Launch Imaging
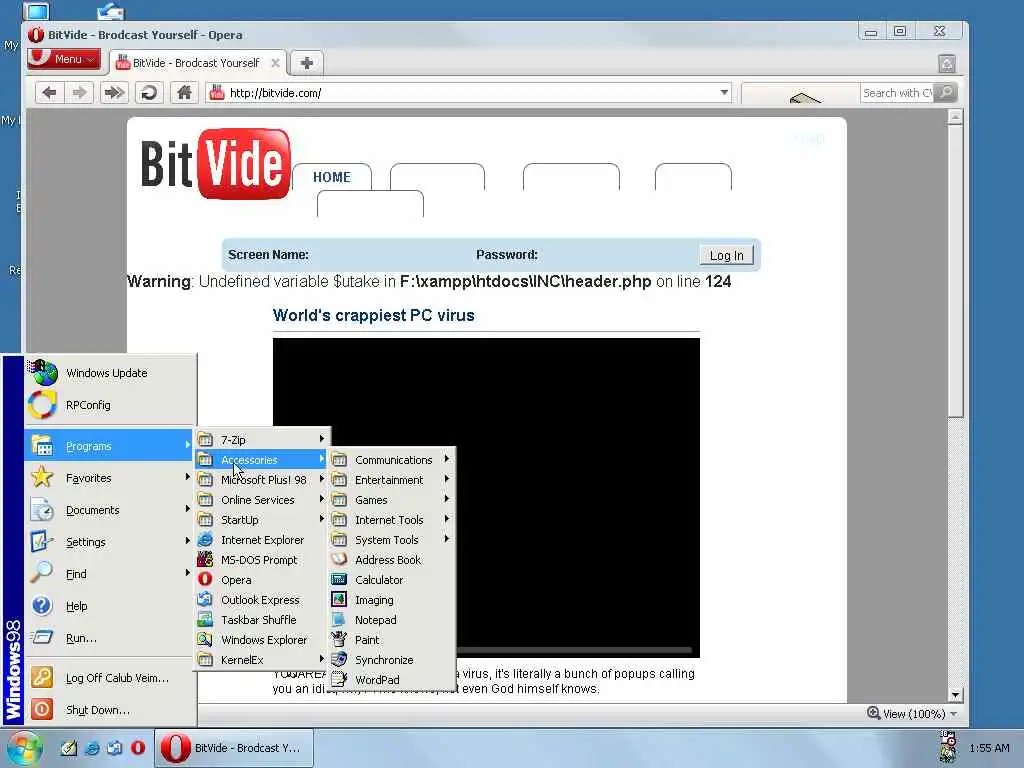 click(x=392, y=600)
